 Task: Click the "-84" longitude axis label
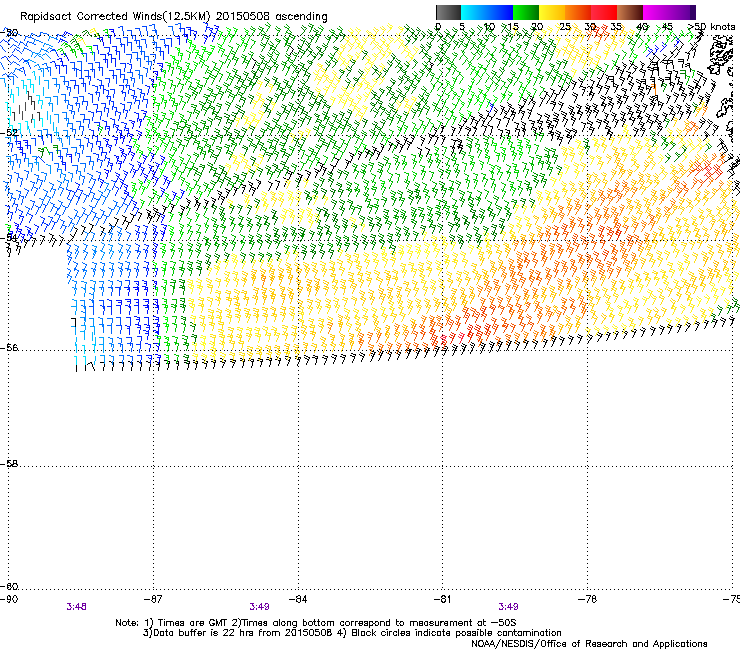[298, 599]
